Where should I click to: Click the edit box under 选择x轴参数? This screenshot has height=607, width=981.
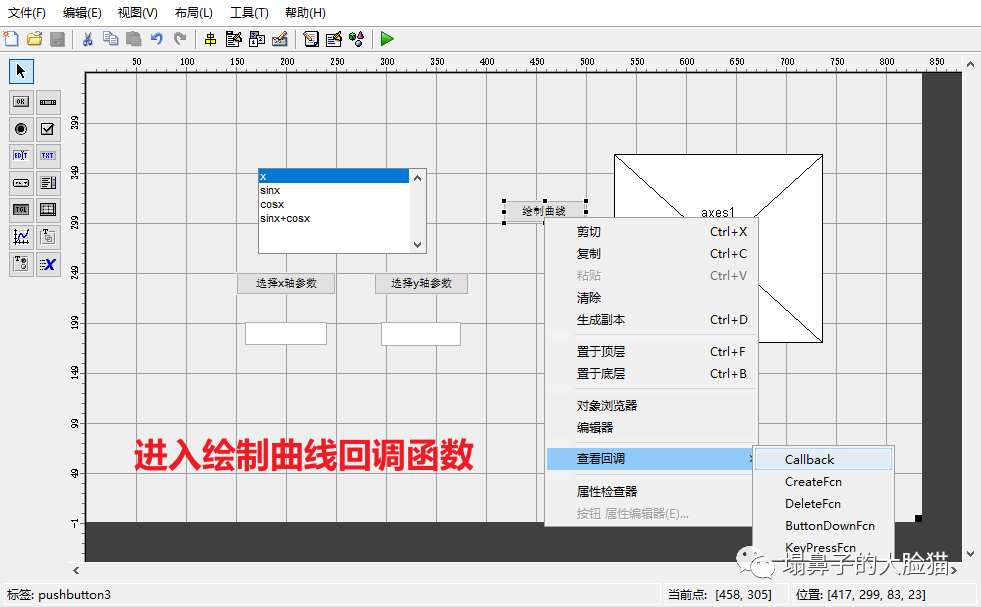pos(286,334)
